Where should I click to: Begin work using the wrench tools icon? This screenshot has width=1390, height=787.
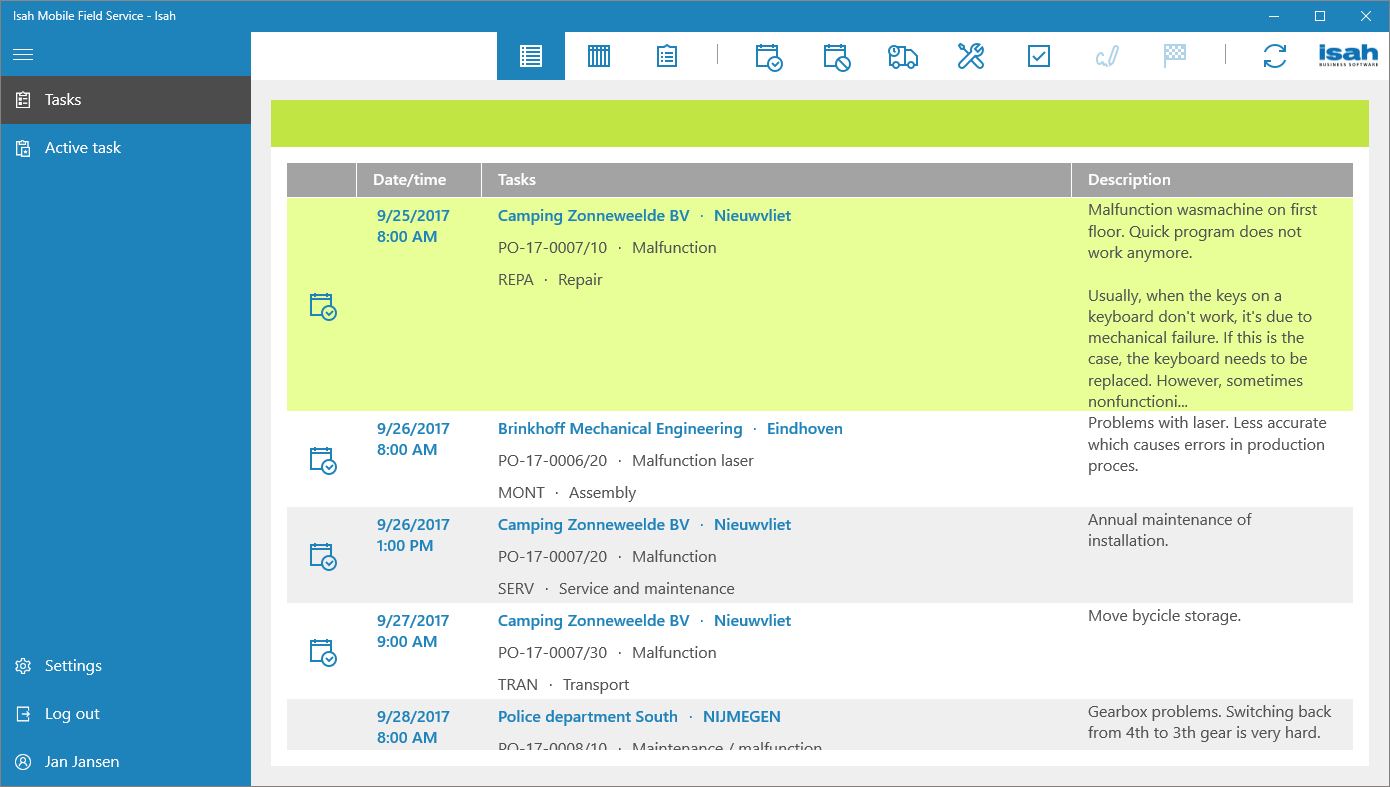tap(970, 56)
